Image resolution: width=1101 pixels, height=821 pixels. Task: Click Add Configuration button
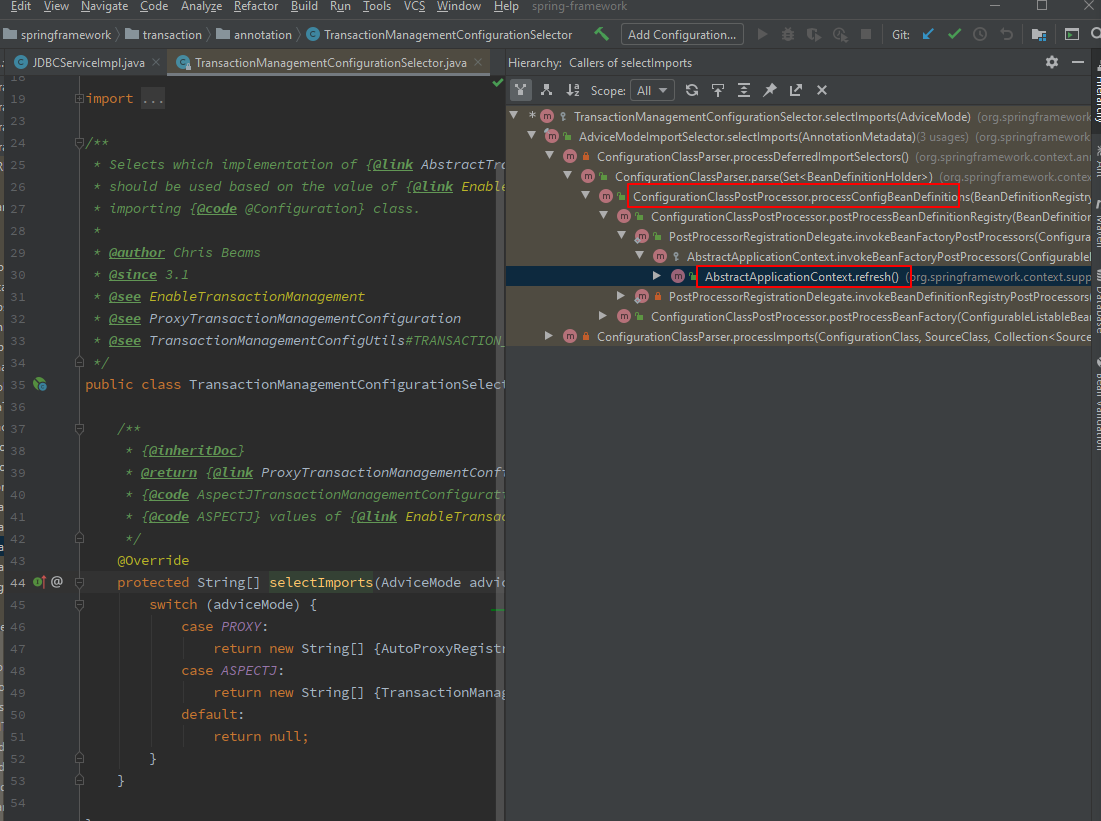(682, 34)
